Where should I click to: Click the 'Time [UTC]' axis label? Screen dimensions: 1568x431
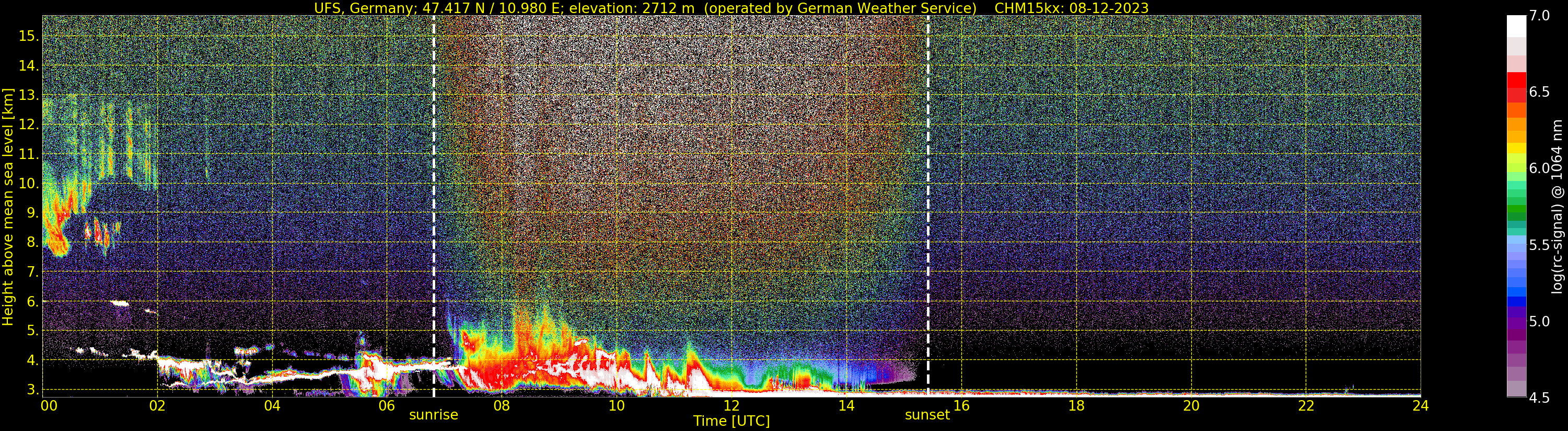(731, 421)
